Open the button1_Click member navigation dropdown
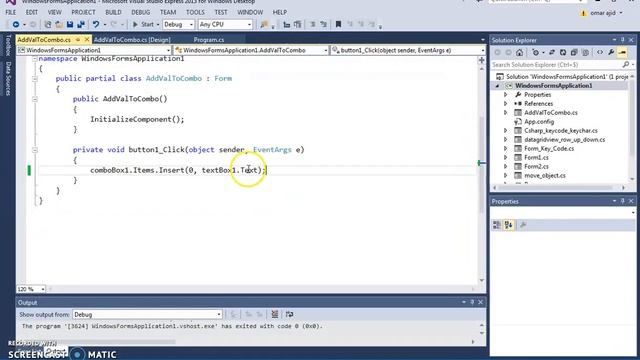Screen dimensions: 640x360 click(x=408, y=50)
